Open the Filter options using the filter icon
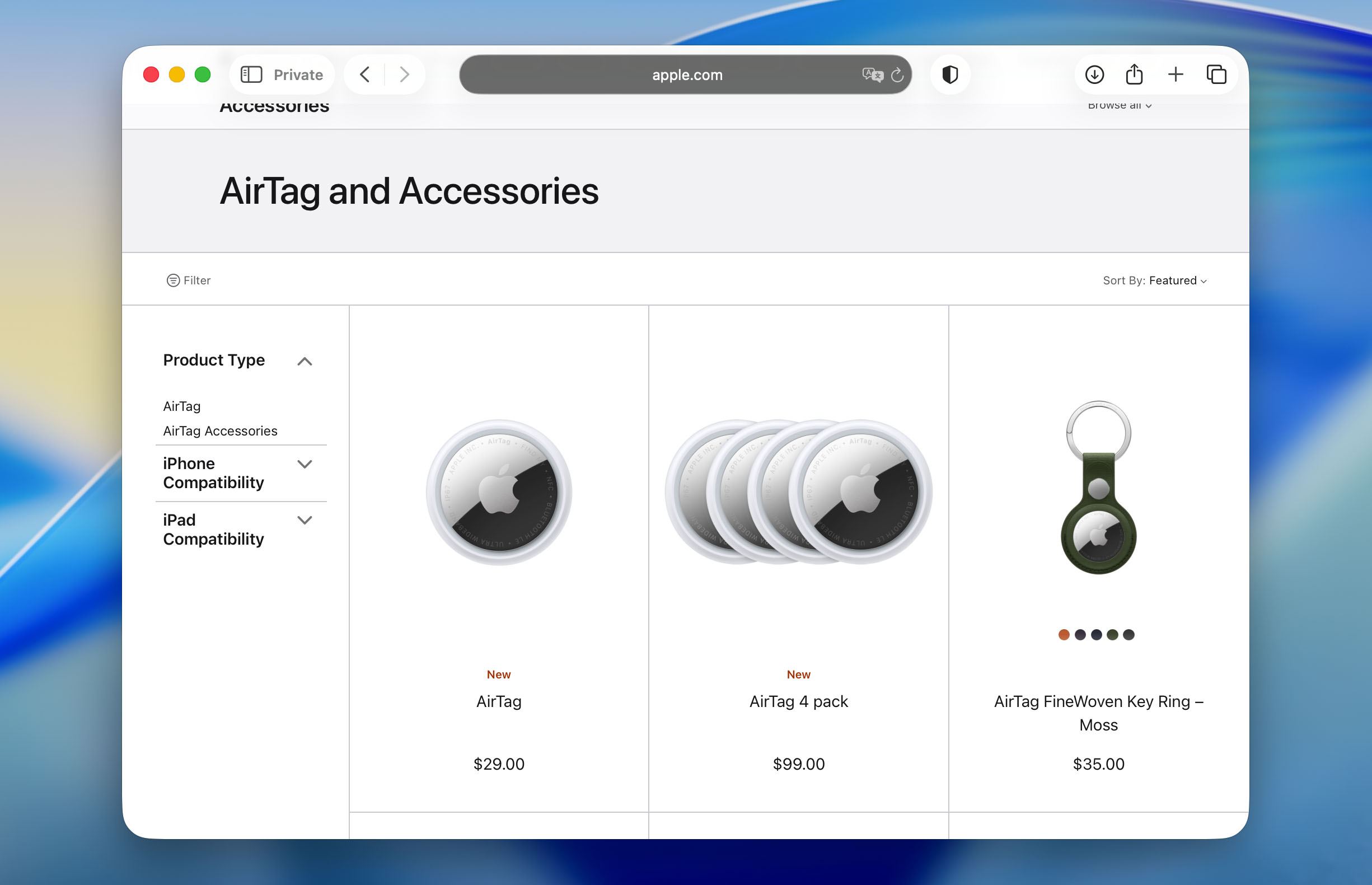Viewport: 1372px width, 885px height. click(188, 280)
